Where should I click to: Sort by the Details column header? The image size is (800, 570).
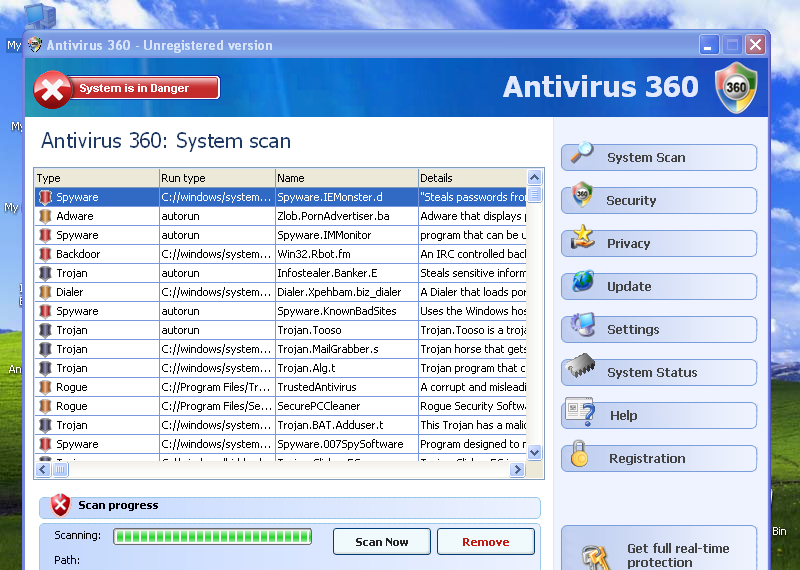[x=472, y=178]
